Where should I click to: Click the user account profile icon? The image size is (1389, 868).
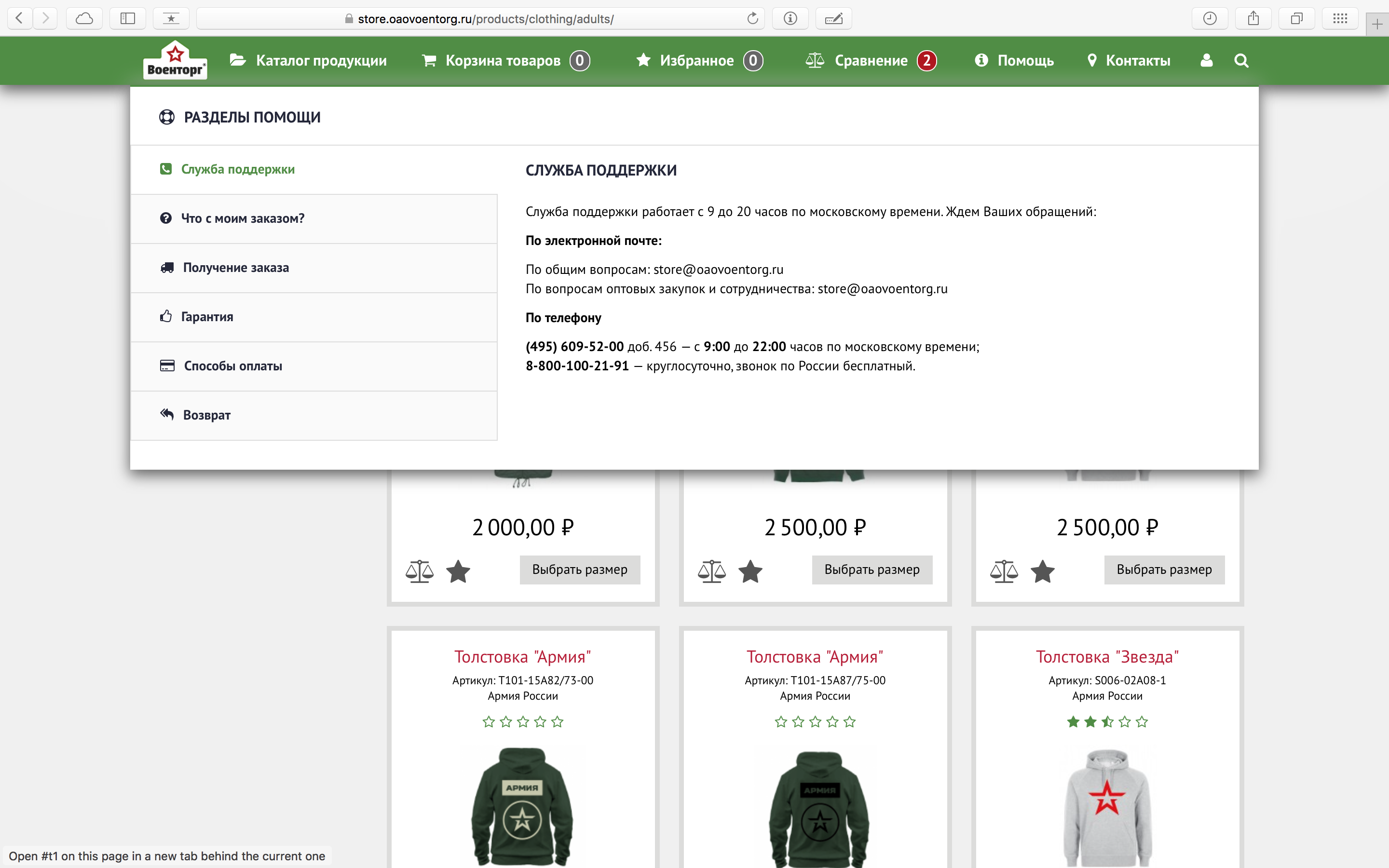tap(1206, 60)
